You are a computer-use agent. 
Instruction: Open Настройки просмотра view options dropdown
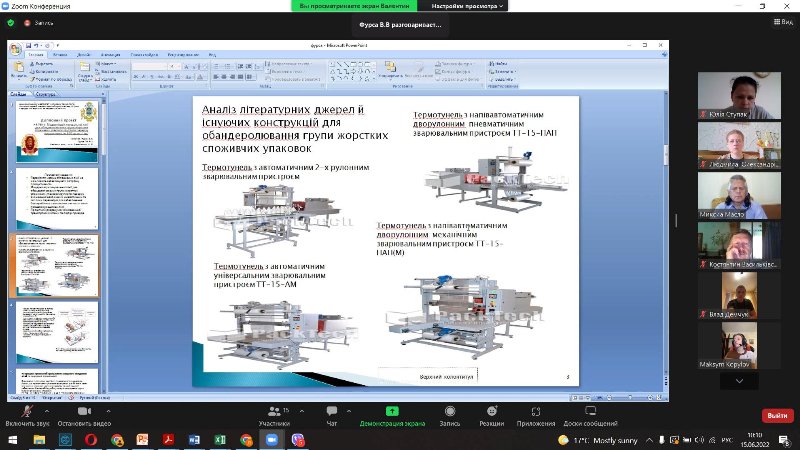coord(468,6)
